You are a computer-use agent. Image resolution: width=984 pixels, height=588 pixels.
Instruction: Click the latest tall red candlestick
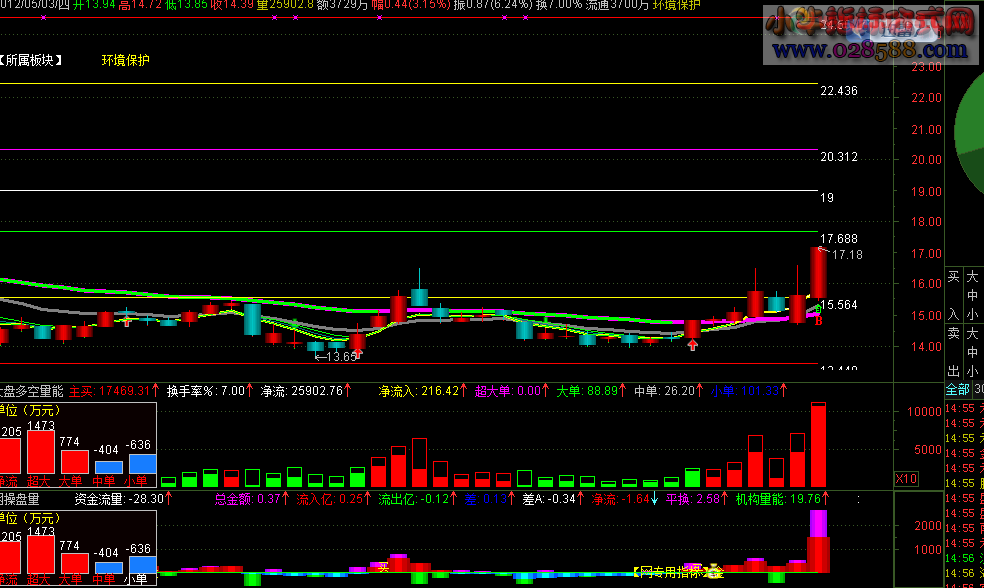coord(818,272)
